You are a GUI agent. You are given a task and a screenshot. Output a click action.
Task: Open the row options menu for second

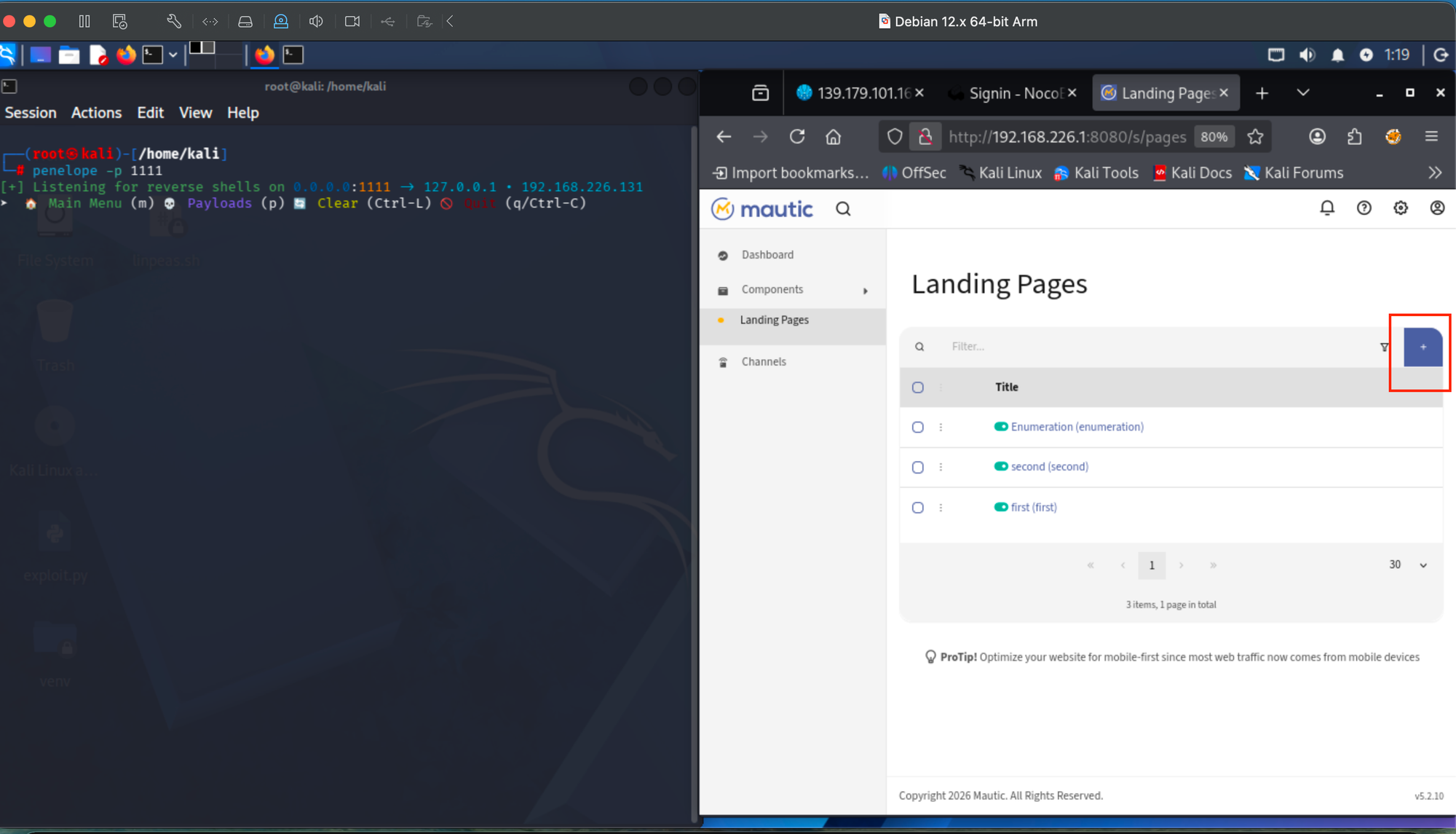941,468
